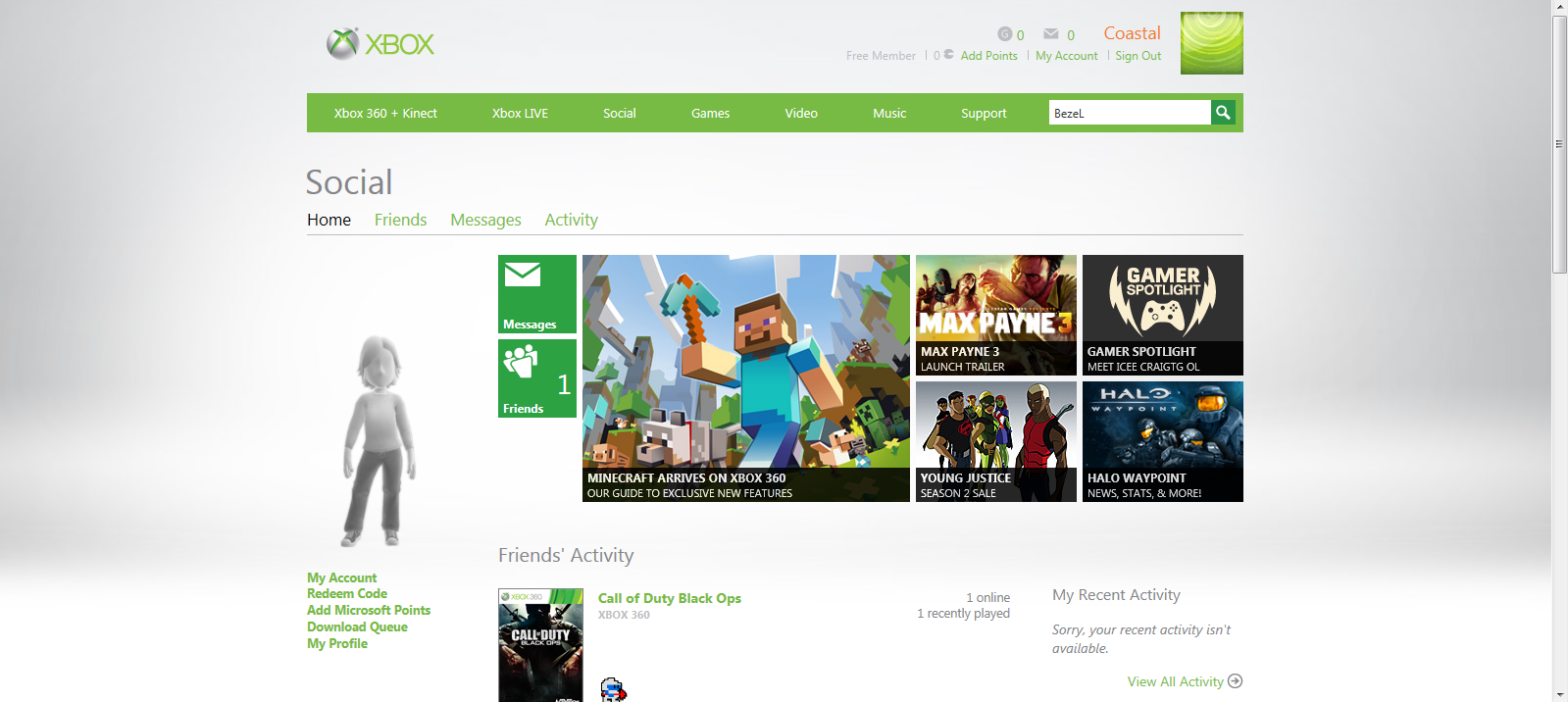Open the My Profile link
This screenshot has width=1568, height=702.
337,643
